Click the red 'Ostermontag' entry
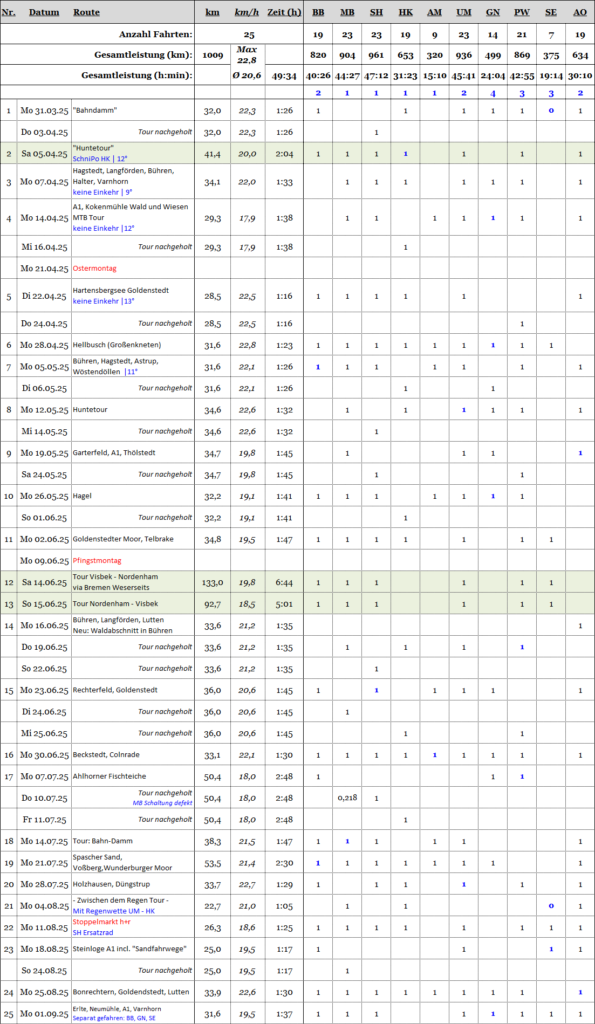The height and width of the screenshot is (1024, 595). pyautogui.click(x=95, y=268)
